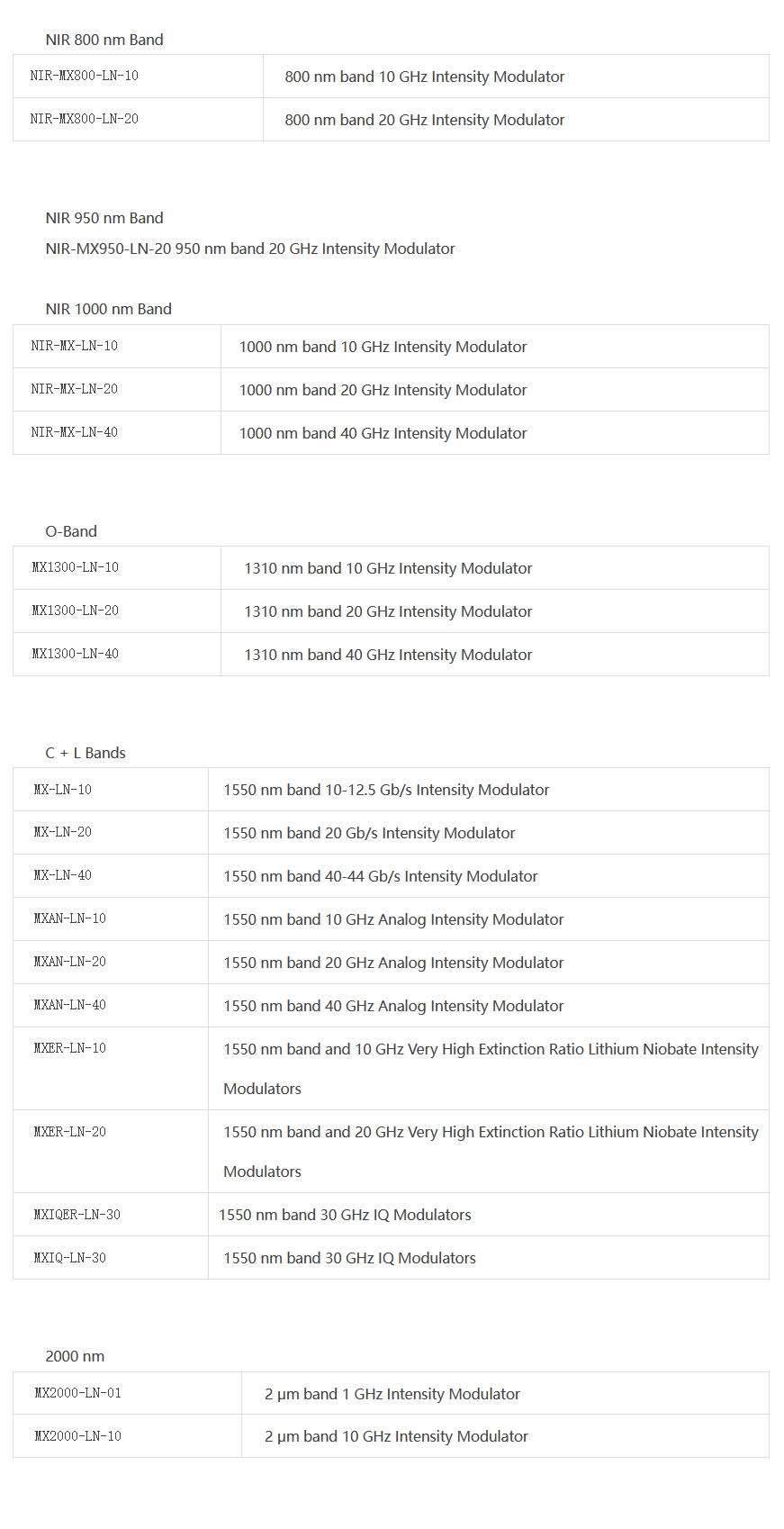Select the MXIQER-LN-30 IQ modulator code
The image size is (784, 1529).
[77, 1215]
